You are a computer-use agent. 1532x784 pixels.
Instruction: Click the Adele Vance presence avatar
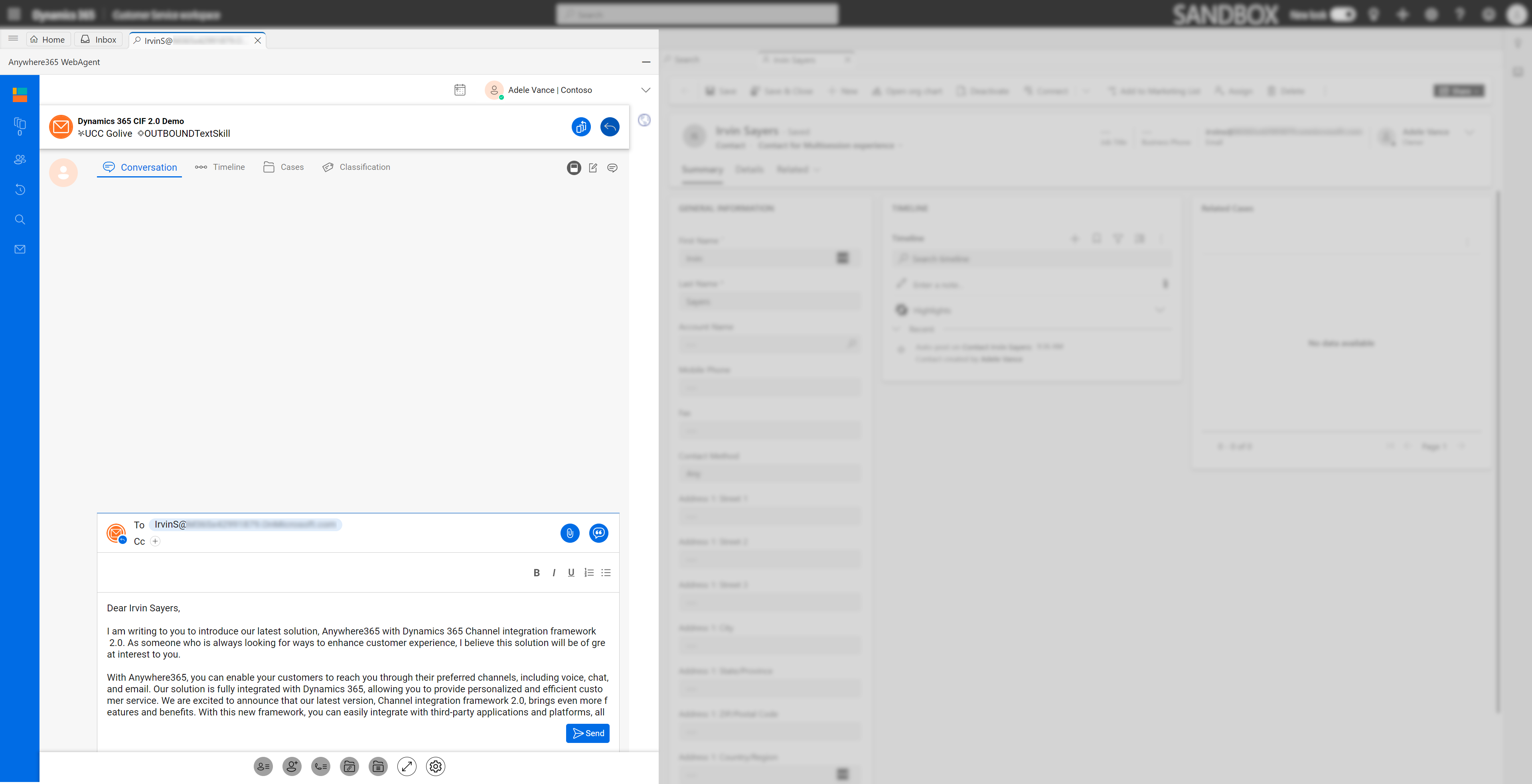coord(494,90)
